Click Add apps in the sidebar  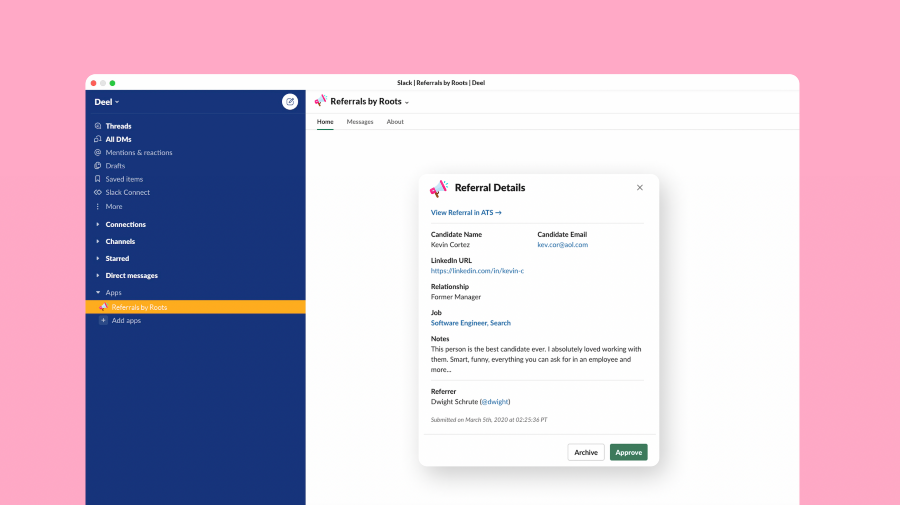pyautogui.click(x=126, y=320)
